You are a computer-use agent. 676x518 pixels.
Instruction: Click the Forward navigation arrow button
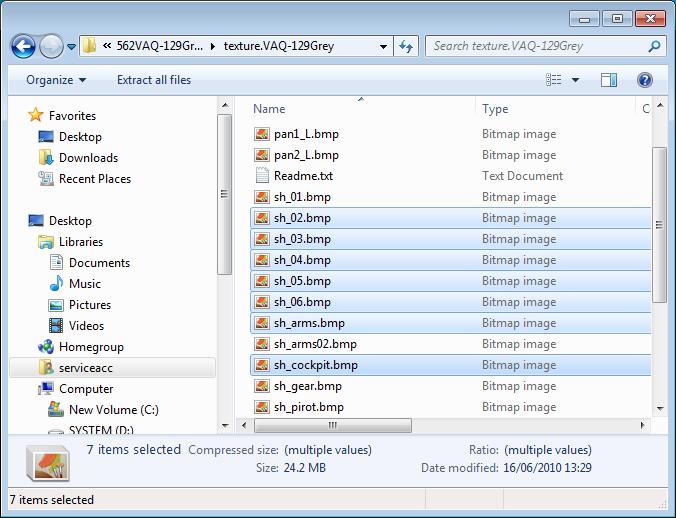pos(51,46)
